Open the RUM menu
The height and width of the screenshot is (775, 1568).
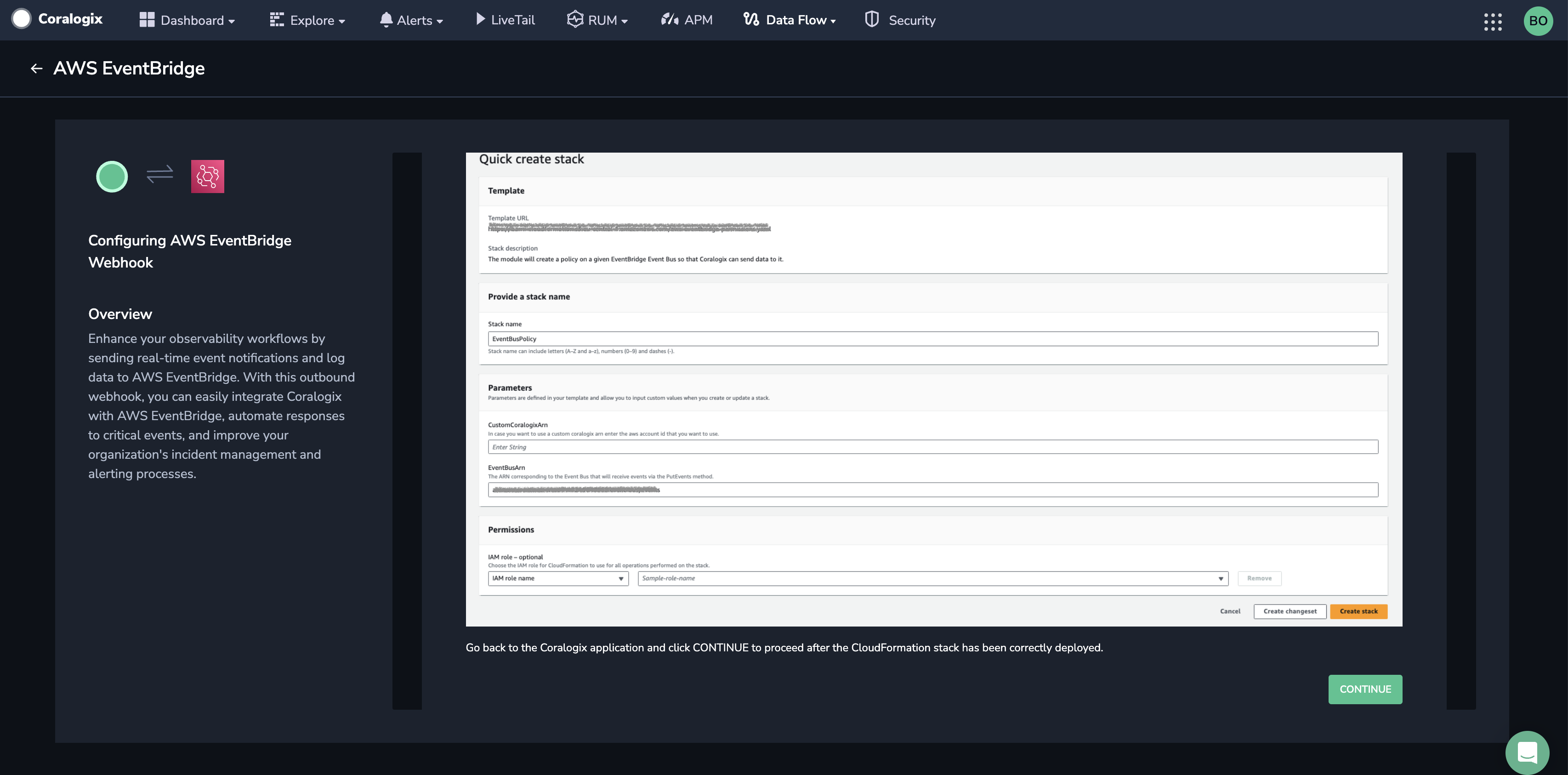(597, 20)
